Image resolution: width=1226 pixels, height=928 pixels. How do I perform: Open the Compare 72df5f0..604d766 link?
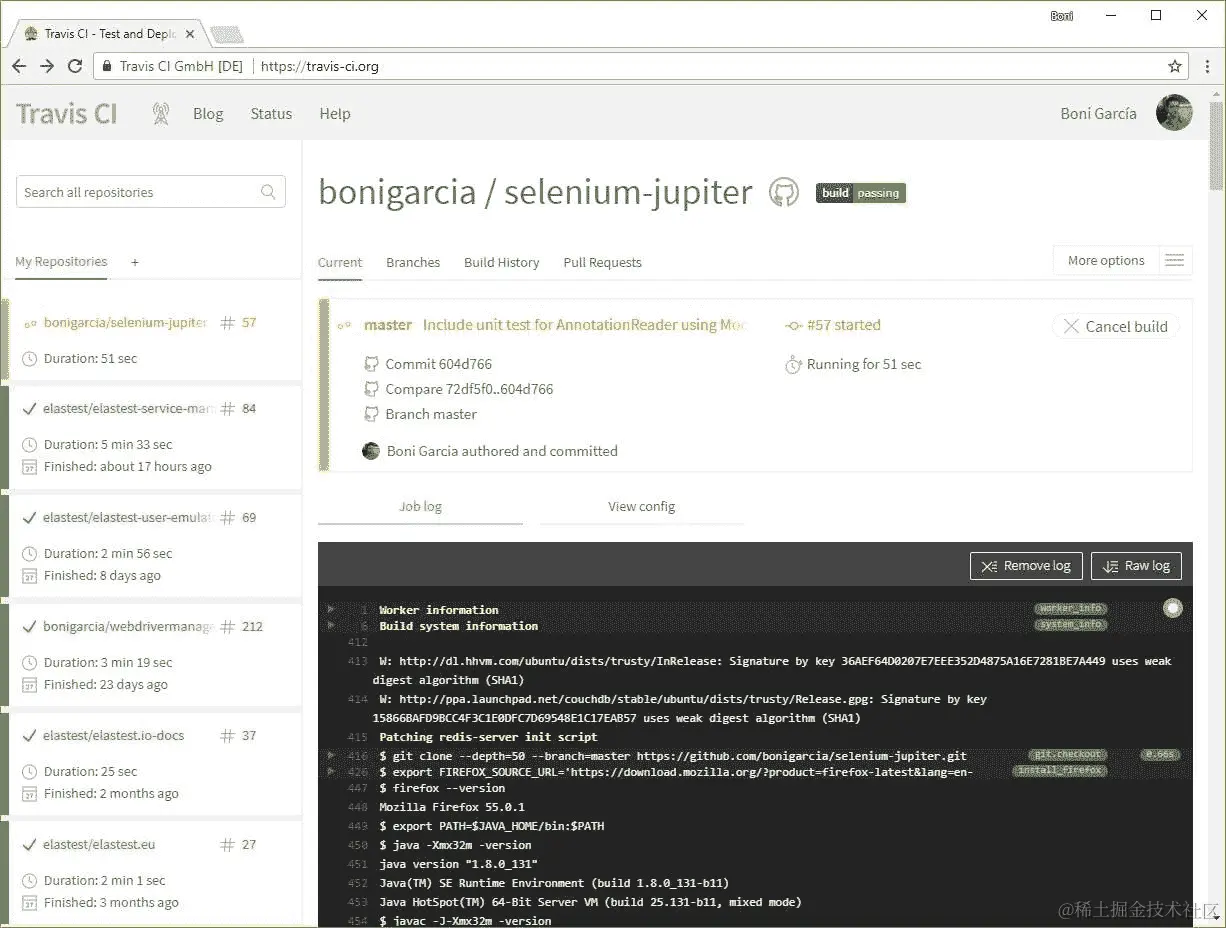469,389
